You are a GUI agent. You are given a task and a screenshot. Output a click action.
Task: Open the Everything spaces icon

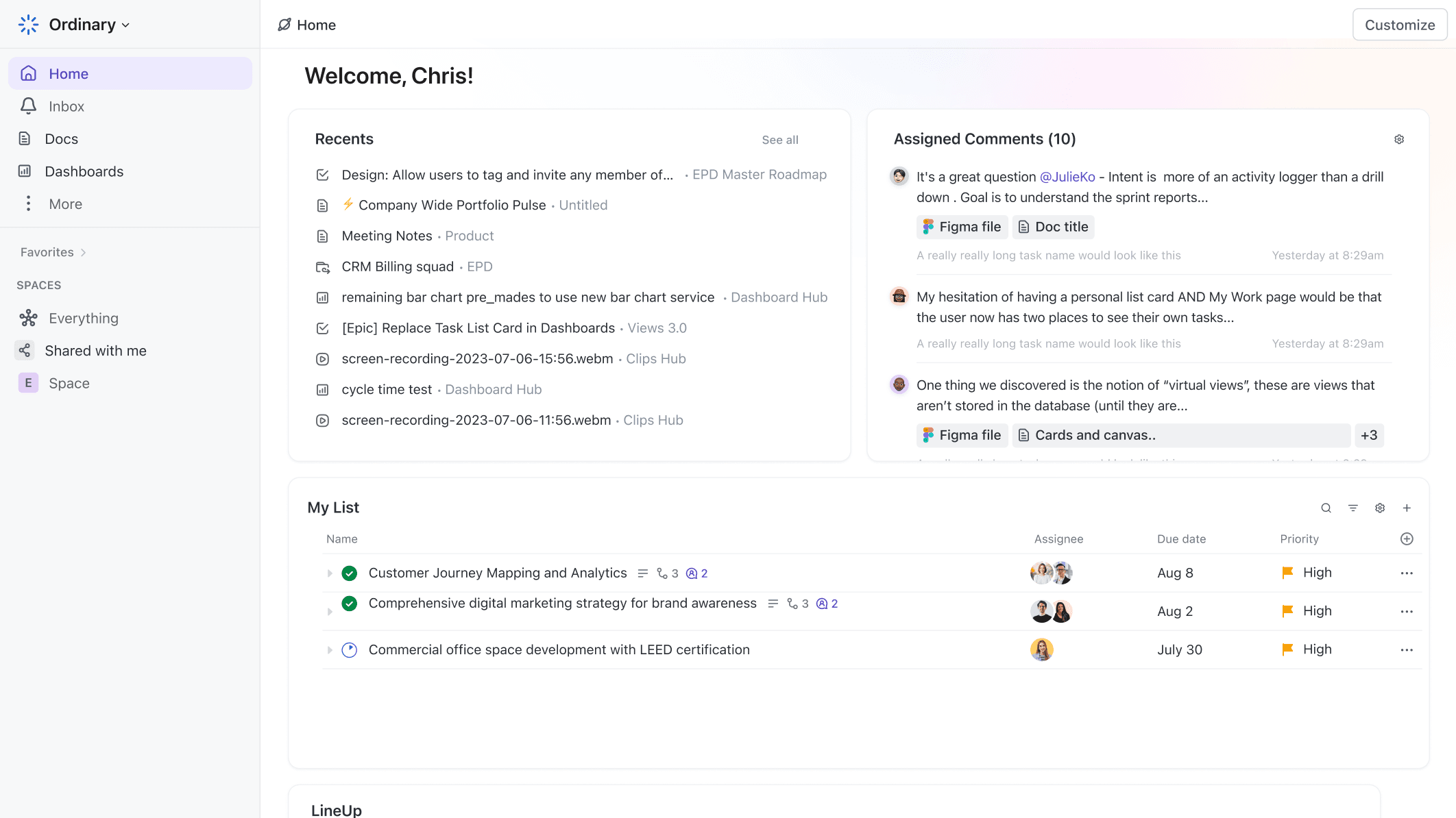click(28, 318)
